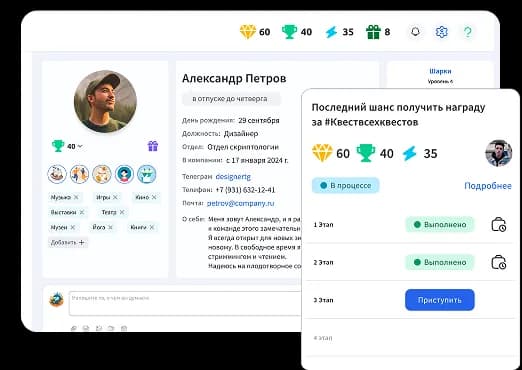Click the name Александр Петров heading
This screenshot has height=370, width=522.
point(234,78)
